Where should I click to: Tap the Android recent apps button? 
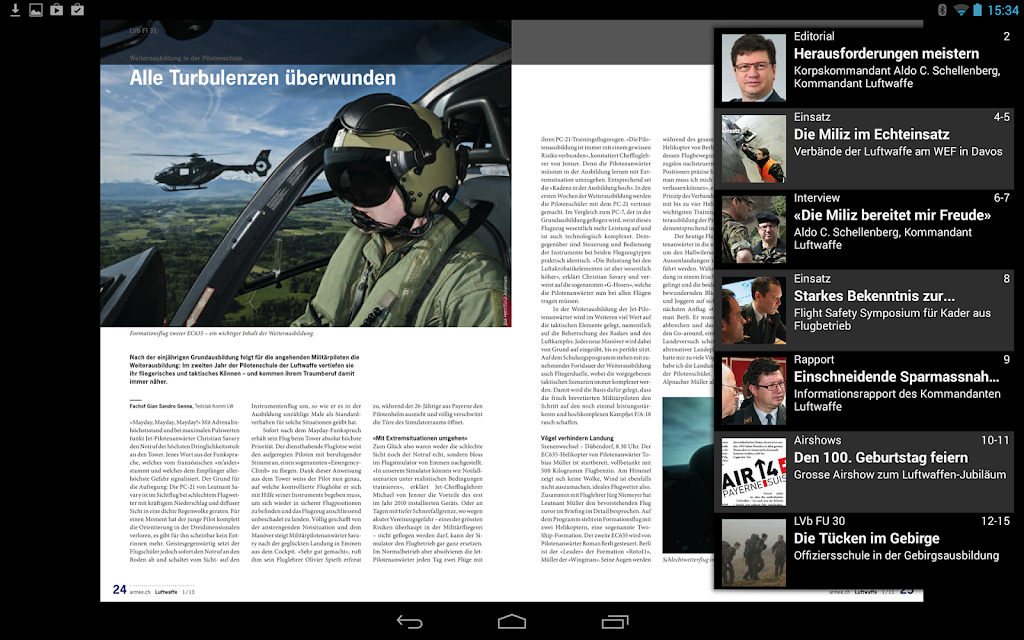click(615, 622)
